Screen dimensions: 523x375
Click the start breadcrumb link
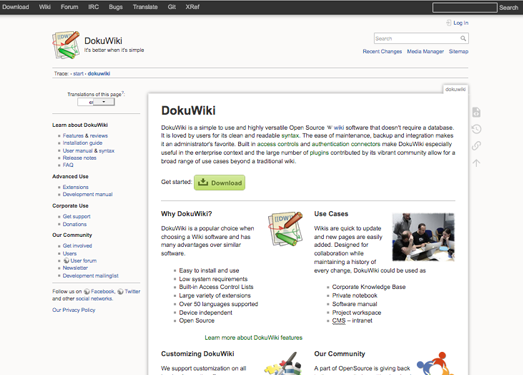[78, 73]
